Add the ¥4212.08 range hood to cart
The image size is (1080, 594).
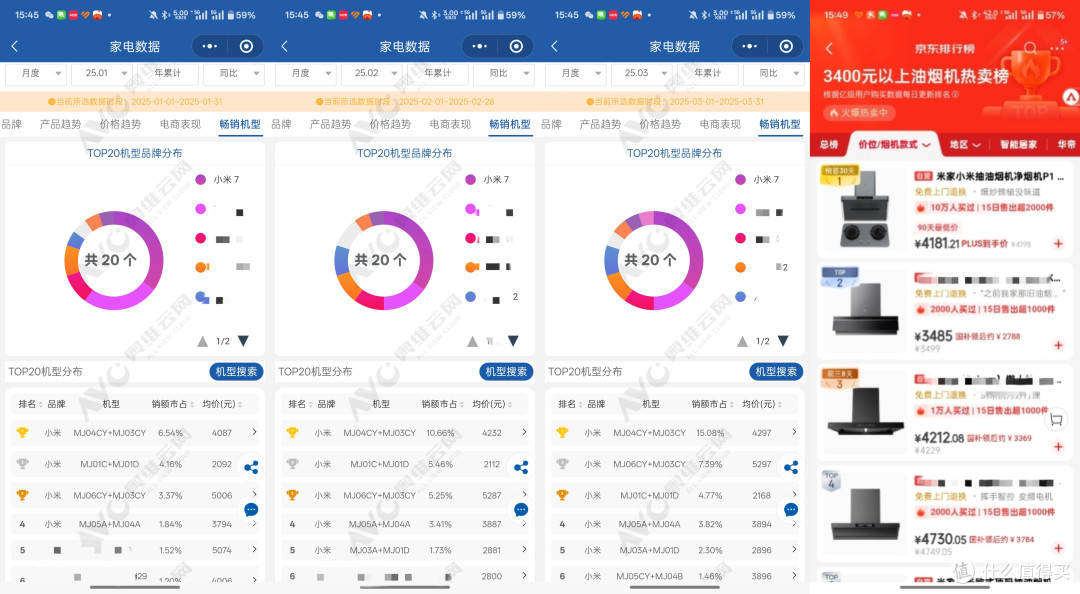(1058, 447)
